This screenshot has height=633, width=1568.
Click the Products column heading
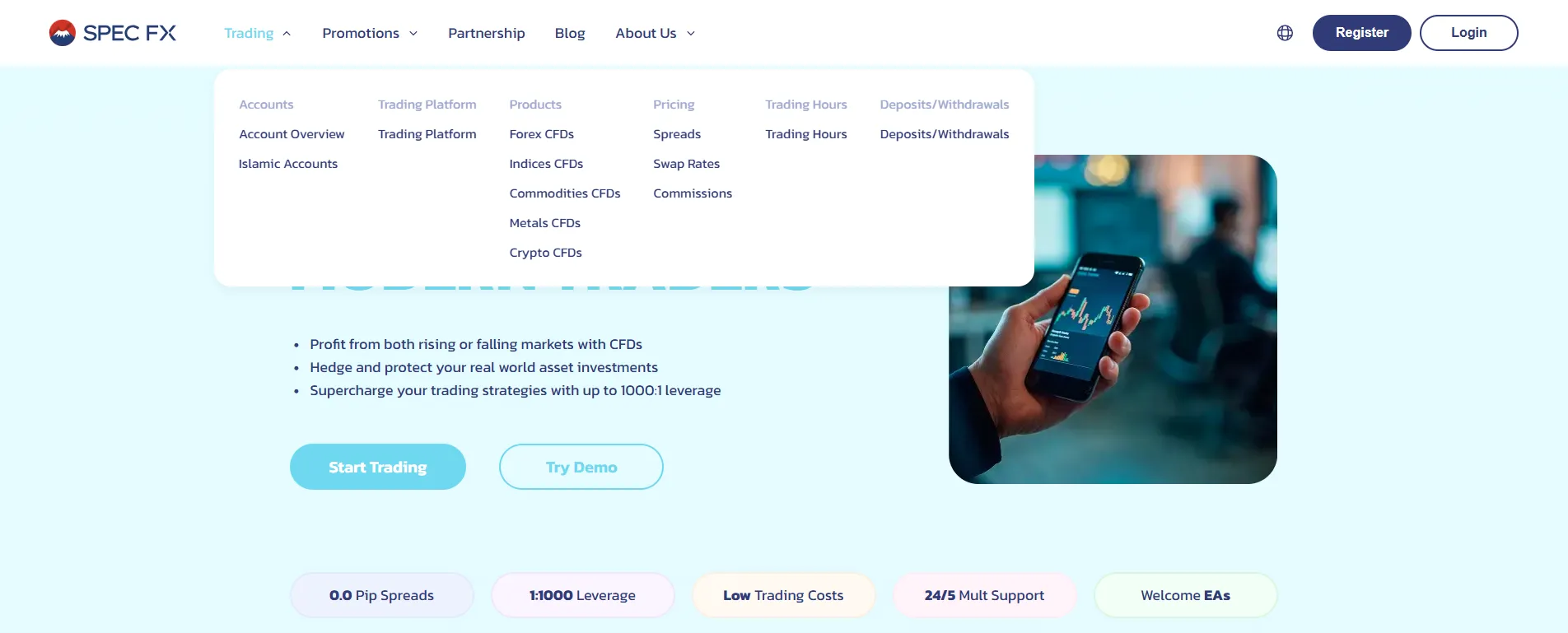[x=535, y=105]
